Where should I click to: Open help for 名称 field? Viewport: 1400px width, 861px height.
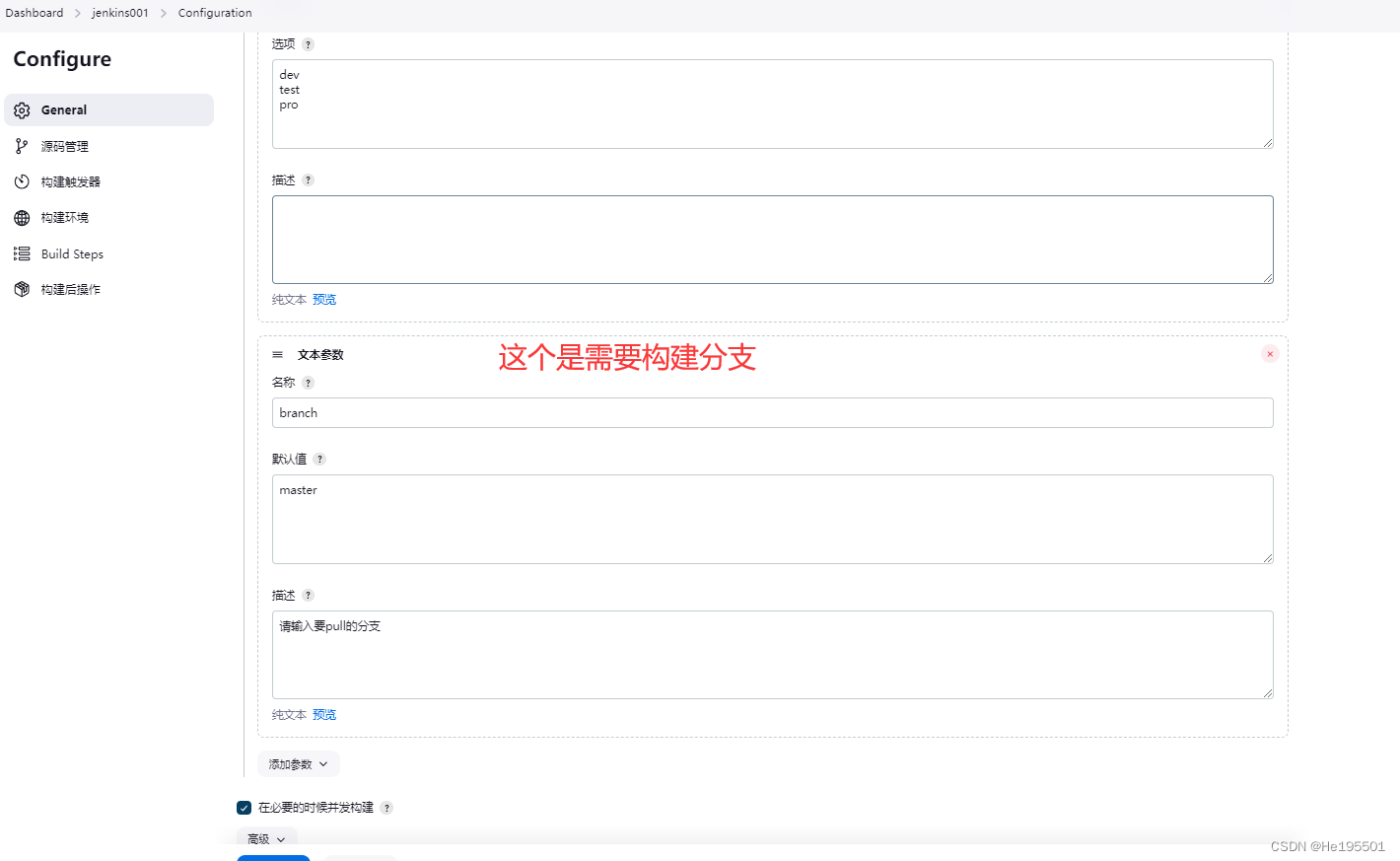point(308,383)
